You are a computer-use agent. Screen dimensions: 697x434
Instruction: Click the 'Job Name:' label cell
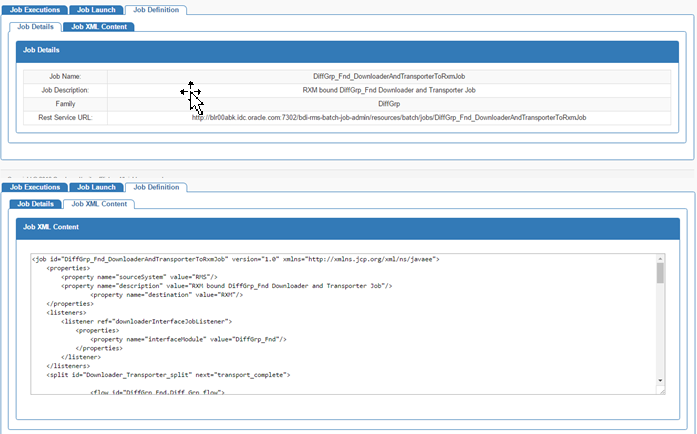[x=65, y=76]
